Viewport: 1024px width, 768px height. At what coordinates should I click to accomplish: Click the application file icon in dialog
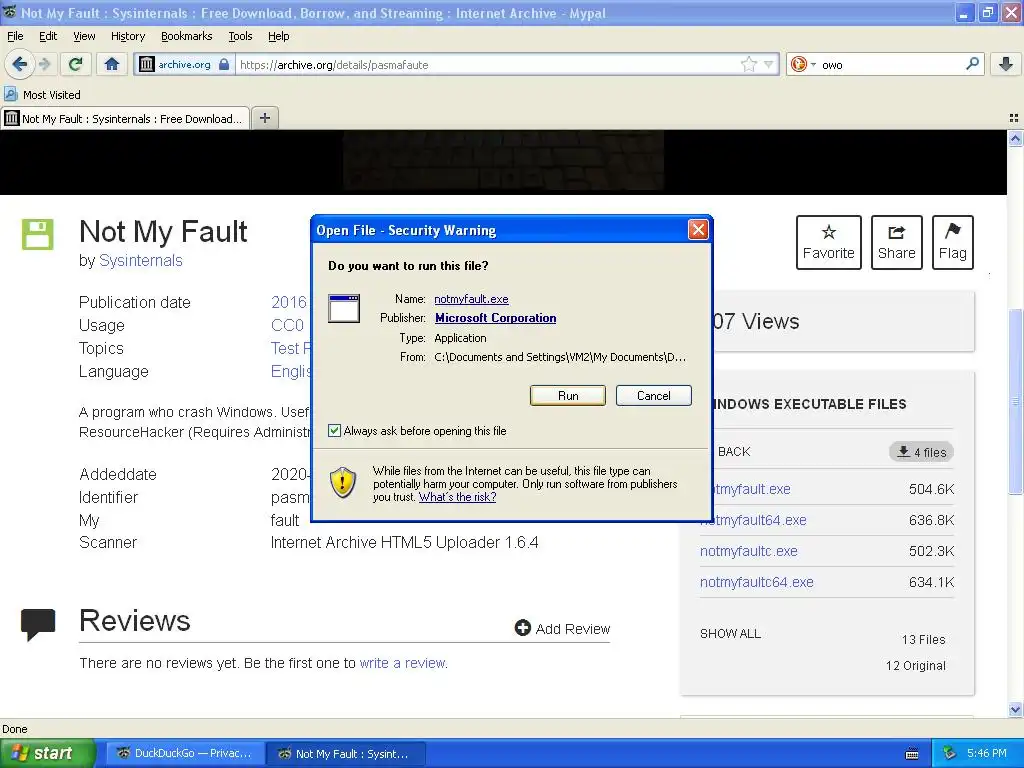pyautogui.click(x=344, y=309)
